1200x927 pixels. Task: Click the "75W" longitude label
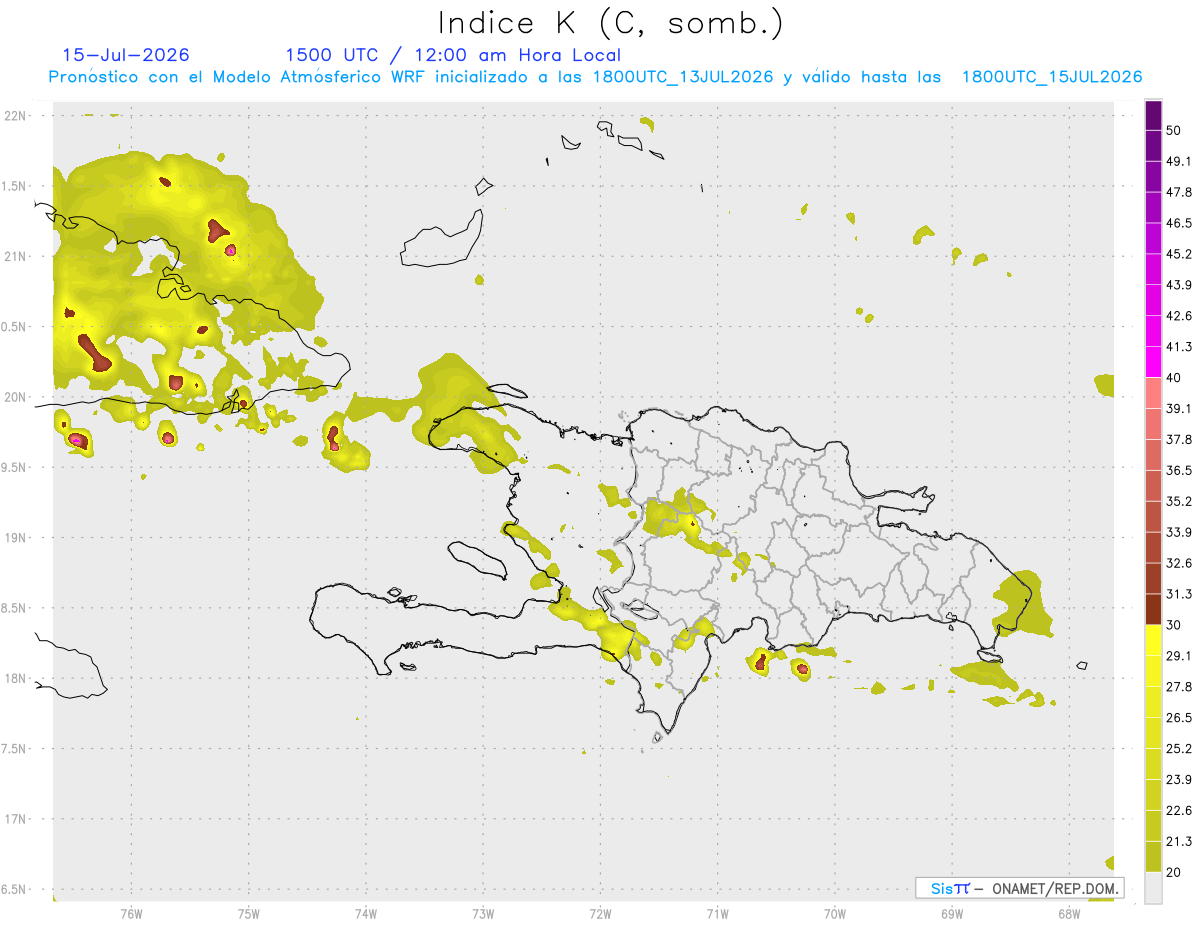[249, 913]
